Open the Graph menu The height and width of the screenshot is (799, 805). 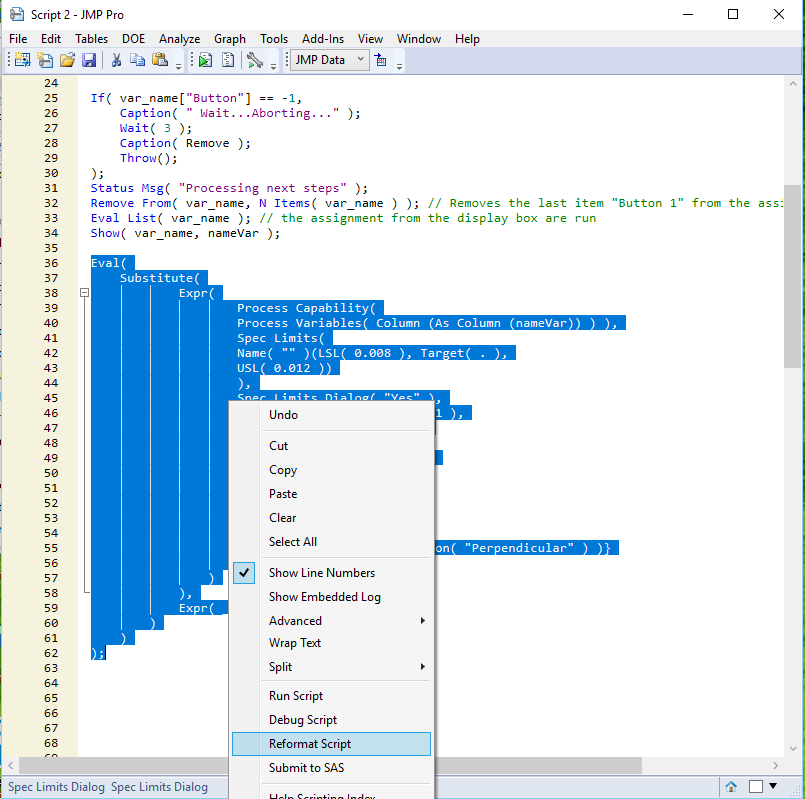(x=229, y=39)
